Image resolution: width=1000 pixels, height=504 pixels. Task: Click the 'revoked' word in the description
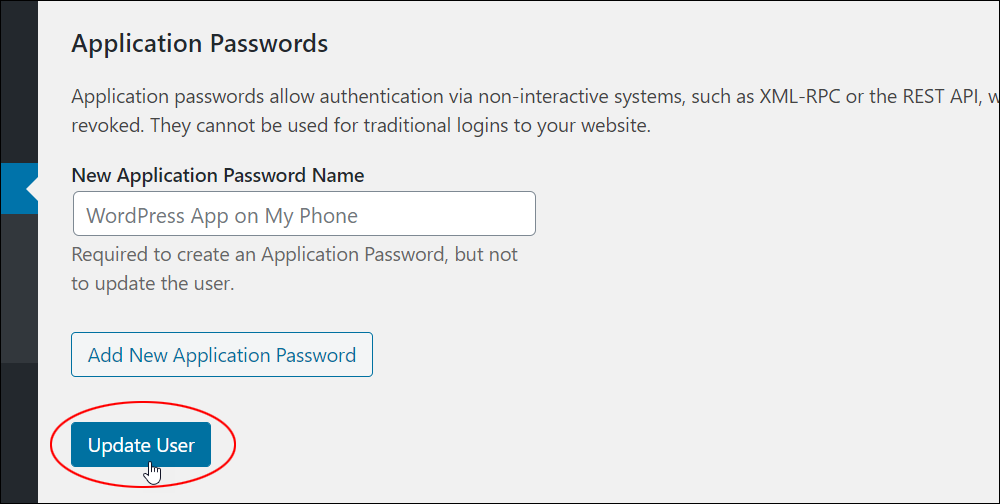107,126
